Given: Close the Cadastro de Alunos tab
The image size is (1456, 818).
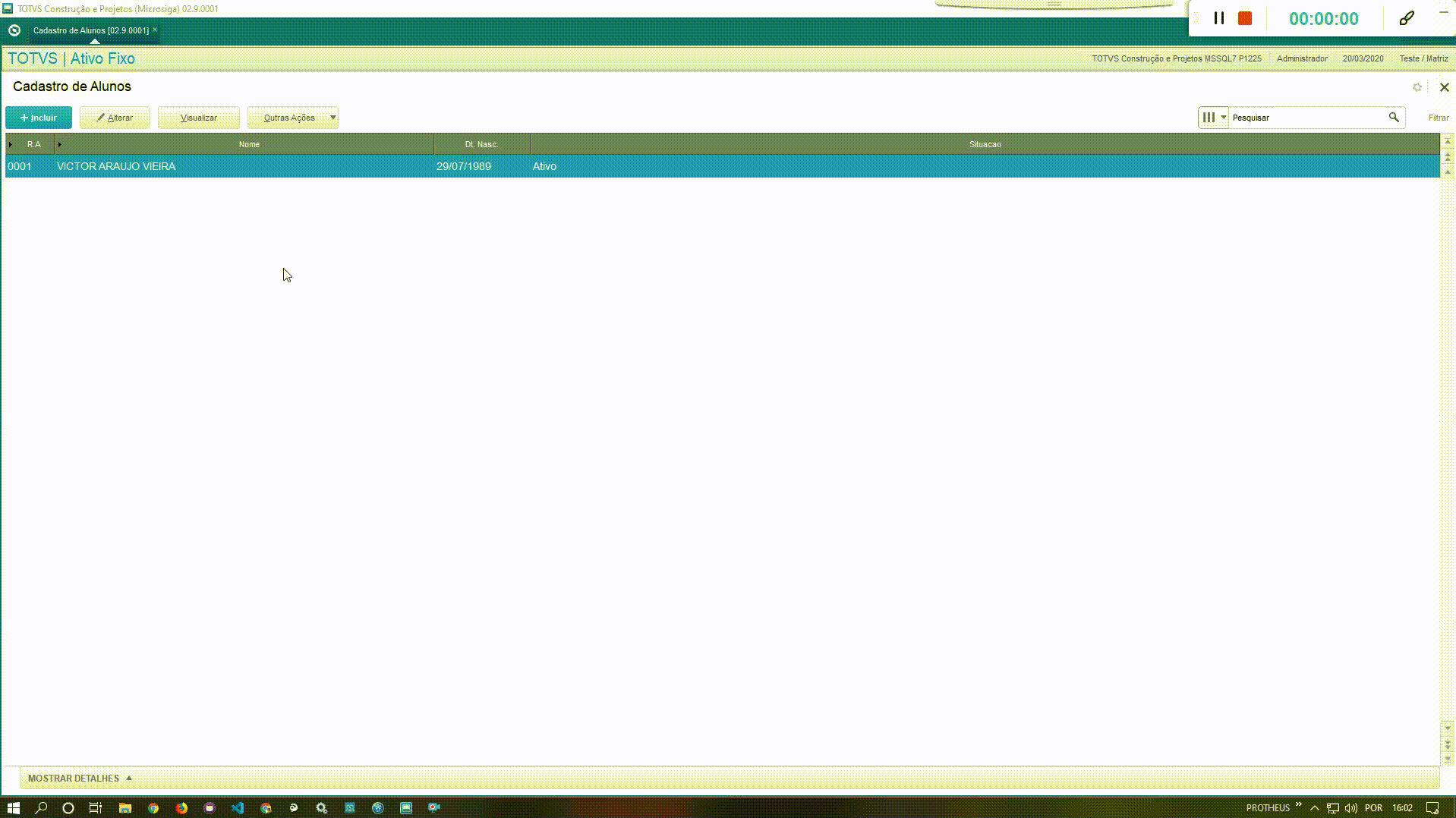Looking at the screenshot, I should coord(155,30).
